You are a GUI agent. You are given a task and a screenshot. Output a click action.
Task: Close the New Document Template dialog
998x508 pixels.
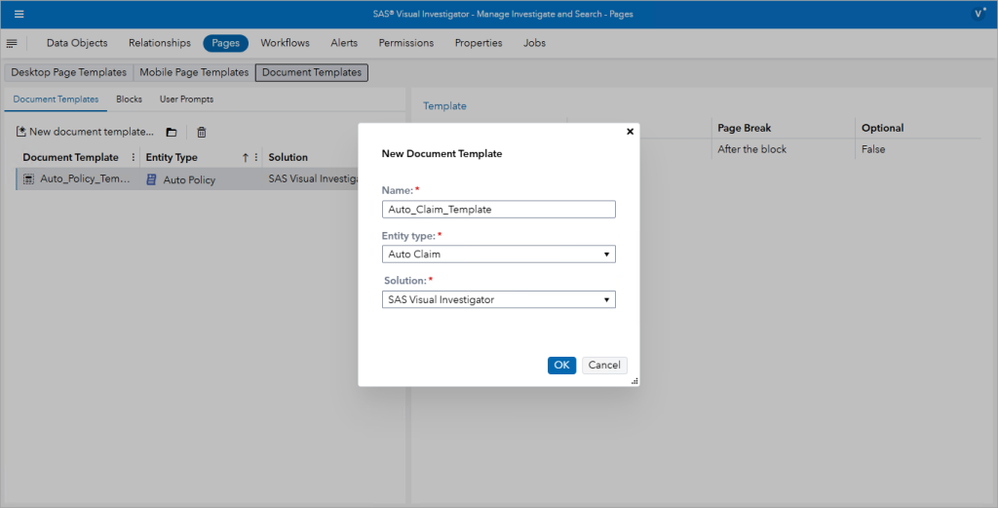point(630,131)
